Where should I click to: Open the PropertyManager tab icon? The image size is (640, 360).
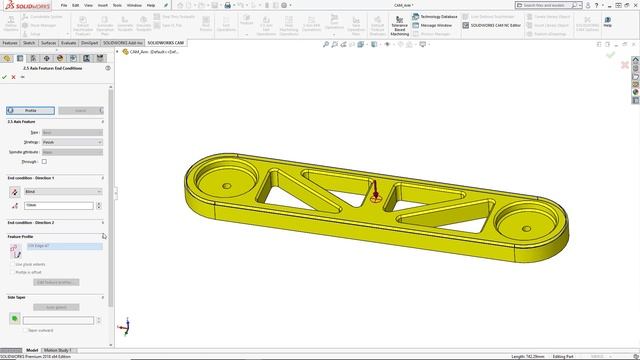(20, 58)
